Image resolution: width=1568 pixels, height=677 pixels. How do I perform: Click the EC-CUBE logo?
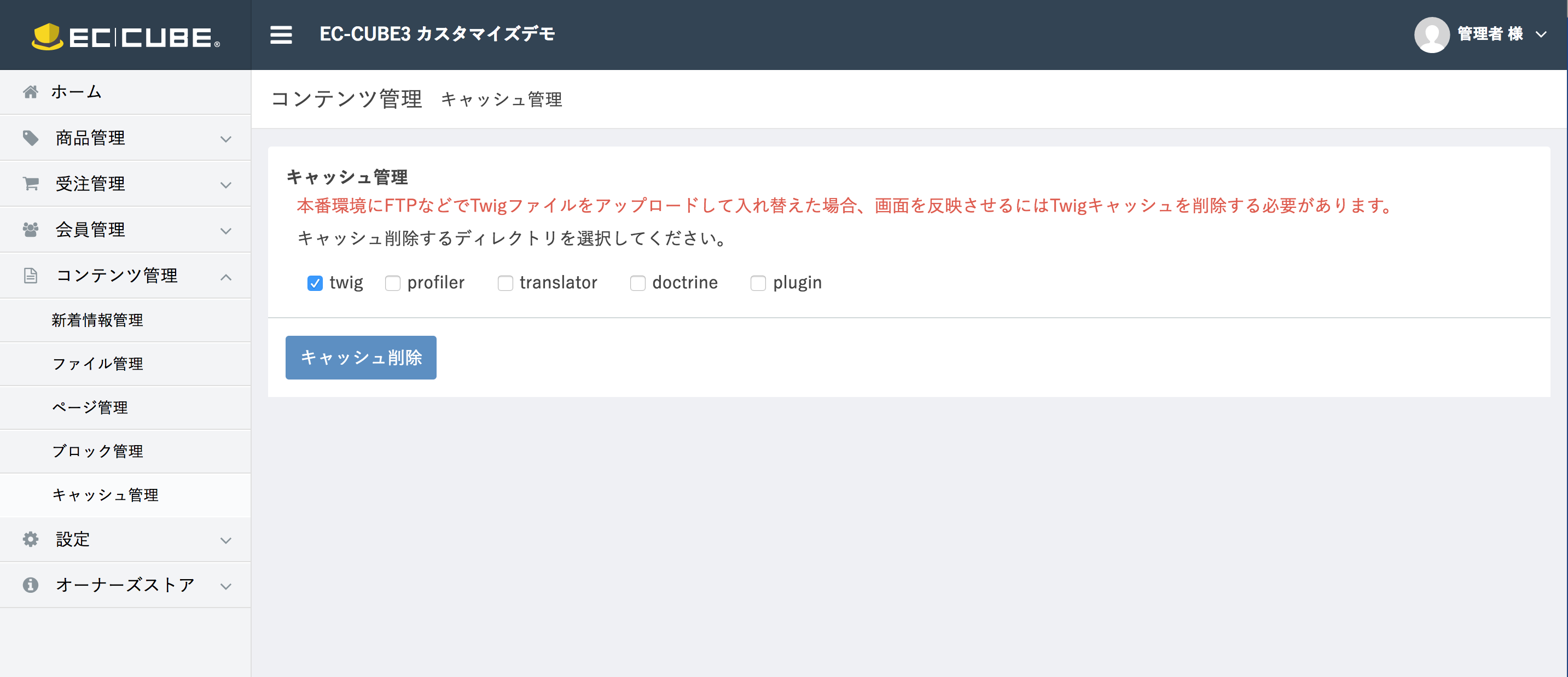(x=125, y=37)
